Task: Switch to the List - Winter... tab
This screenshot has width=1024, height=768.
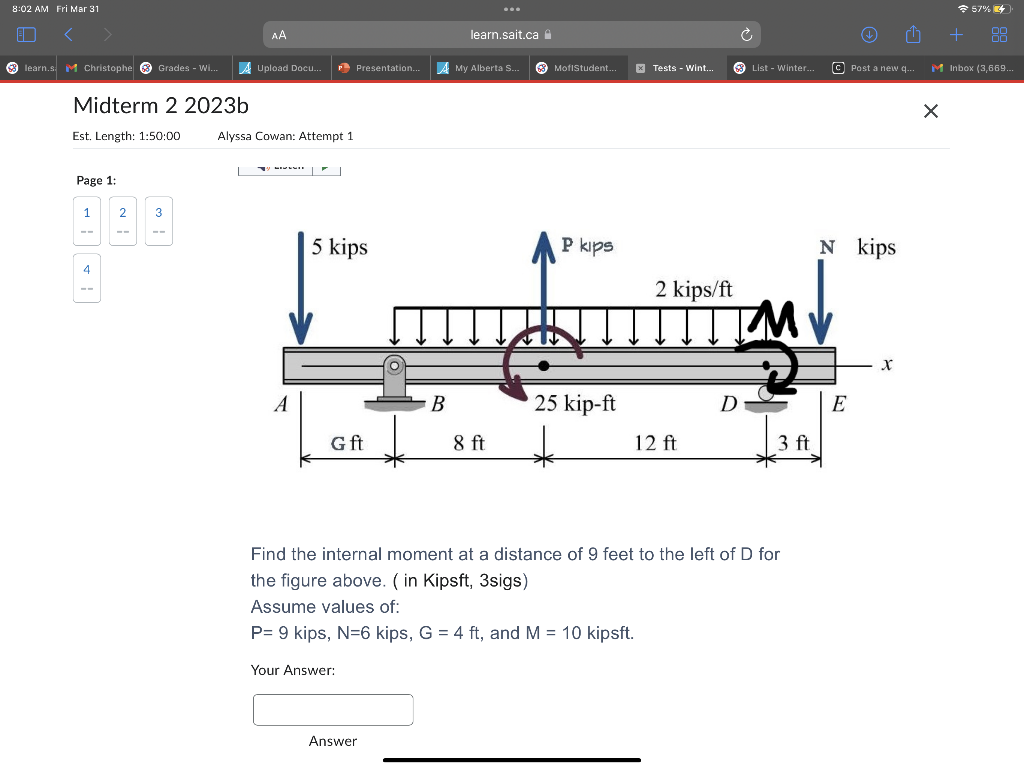Action: 777,68
